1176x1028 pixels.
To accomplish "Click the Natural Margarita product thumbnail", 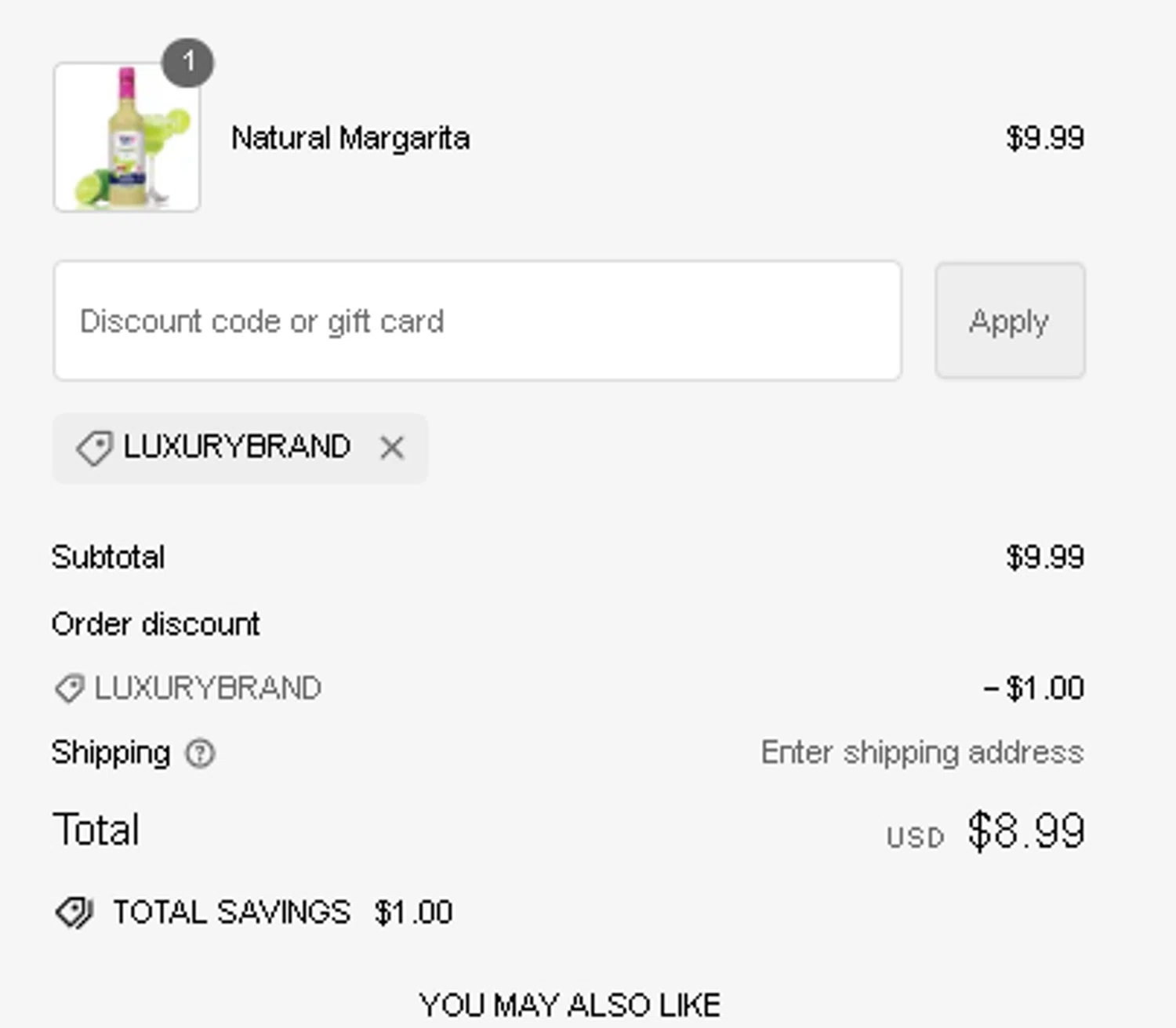I will coord(127,137).
